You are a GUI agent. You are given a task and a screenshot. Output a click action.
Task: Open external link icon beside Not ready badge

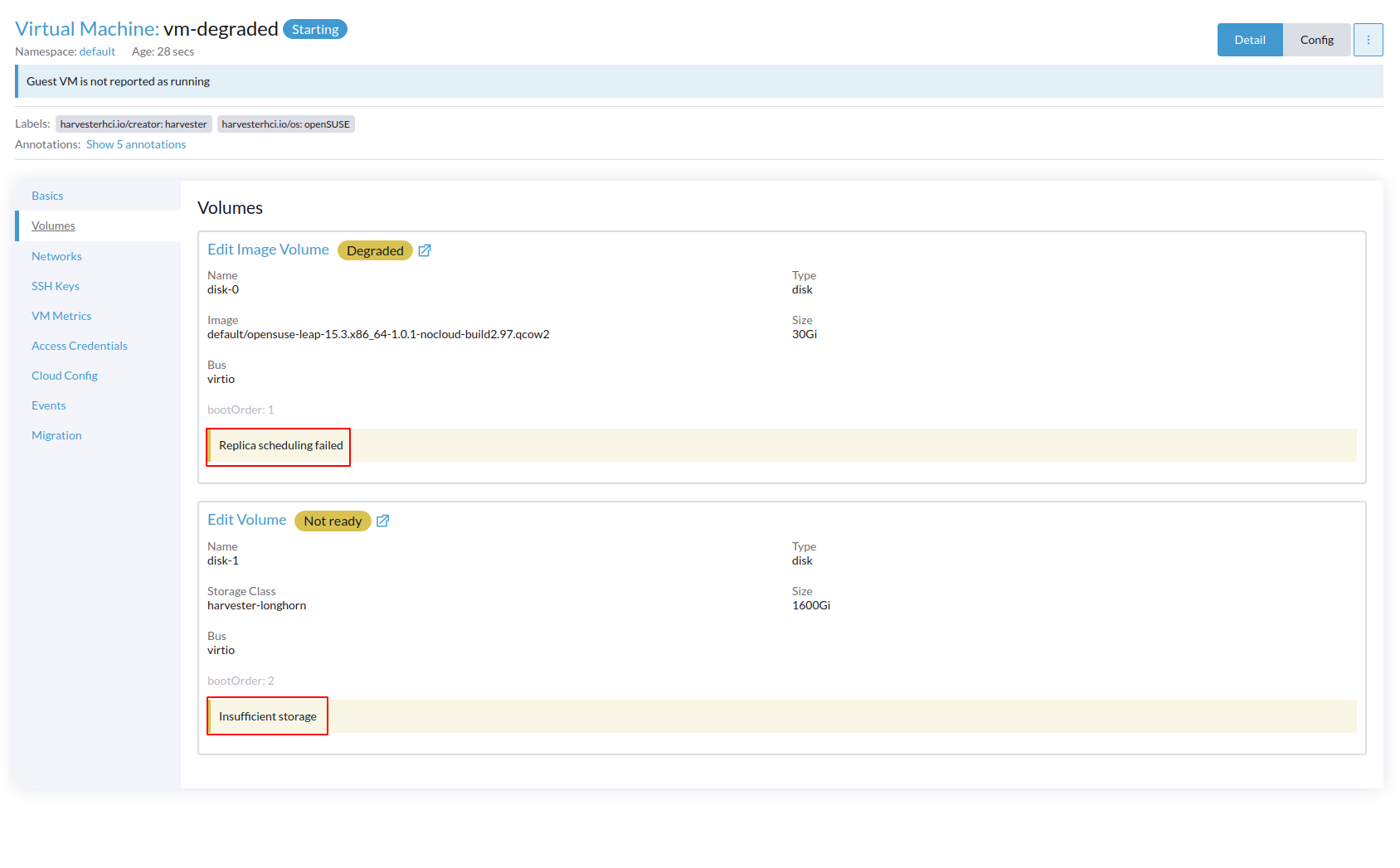coord(383,521)
